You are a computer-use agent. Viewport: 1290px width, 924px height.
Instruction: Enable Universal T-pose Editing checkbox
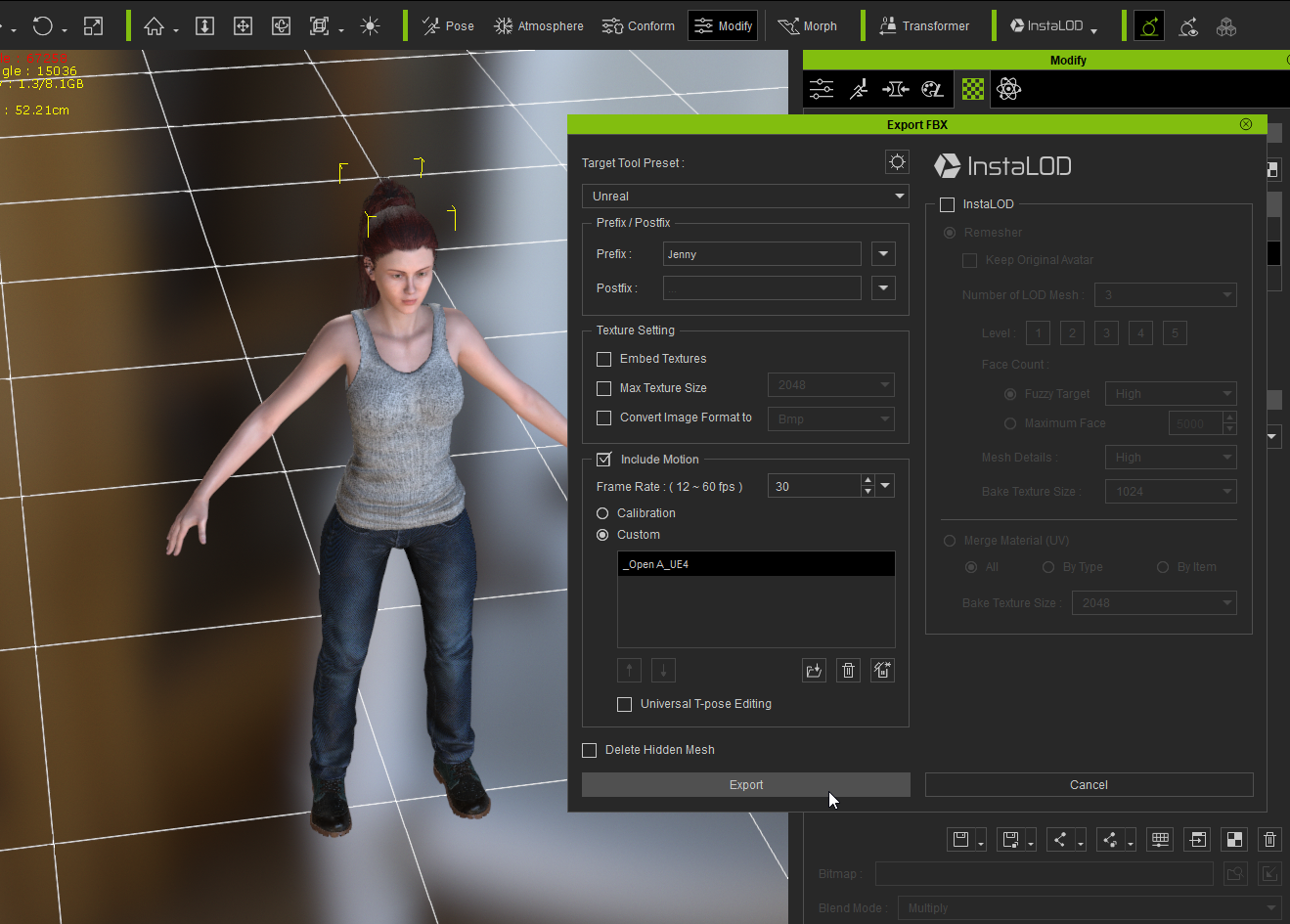click(625, 704)
